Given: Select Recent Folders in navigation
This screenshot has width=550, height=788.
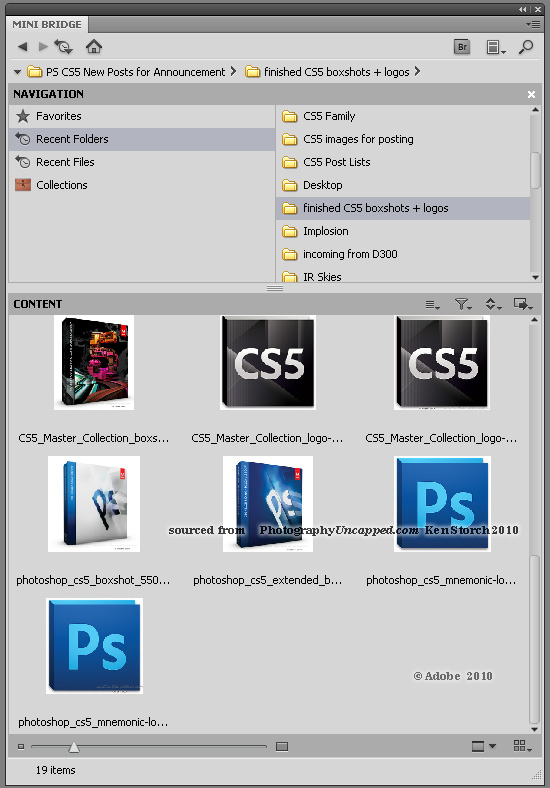Looking at the screenshot, I should pos(142,139).
